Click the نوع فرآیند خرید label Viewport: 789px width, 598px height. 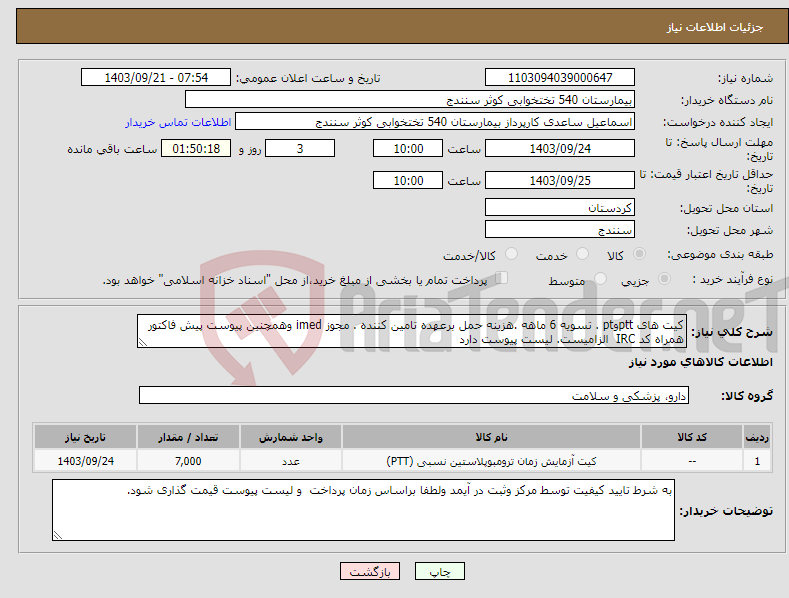(733, 279)
